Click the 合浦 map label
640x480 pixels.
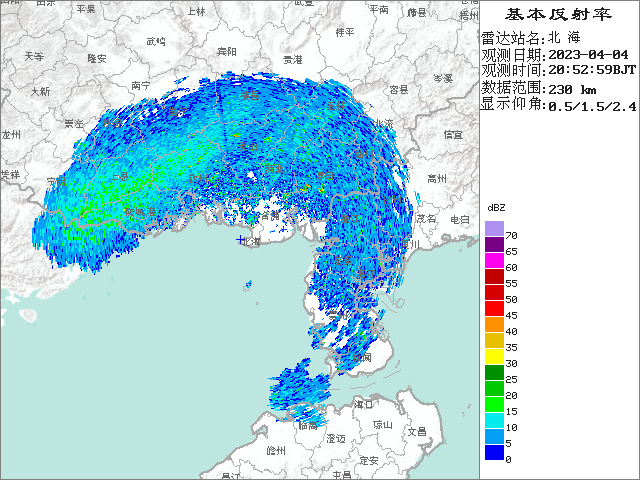[x=270, y=215]
